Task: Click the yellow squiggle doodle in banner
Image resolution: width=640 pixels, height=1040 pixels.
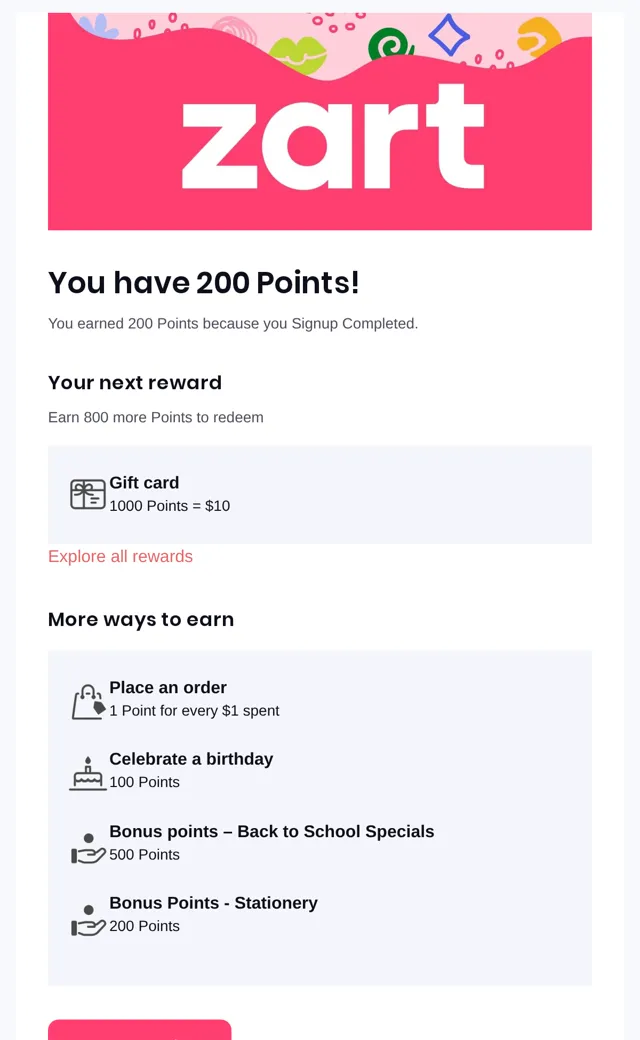Action: (539, 37)
